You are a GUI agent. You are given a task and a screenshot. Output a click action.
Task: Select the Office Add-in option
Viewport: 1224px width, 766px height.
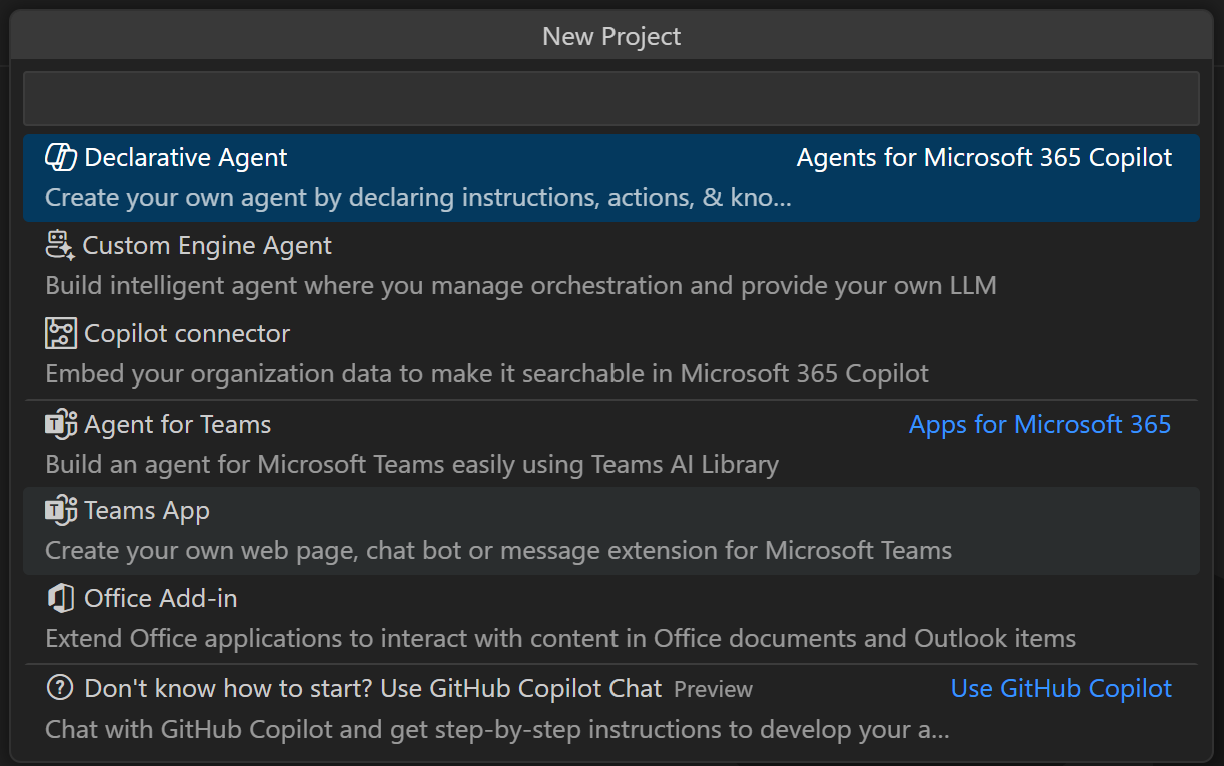click(x=161, y=599)
